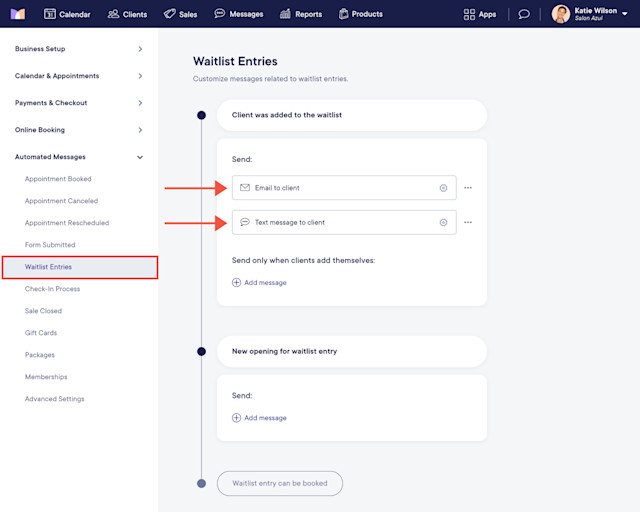Open the Clients section
The height and width of the screenshot is (512, 640).
(x=127, y=14)
